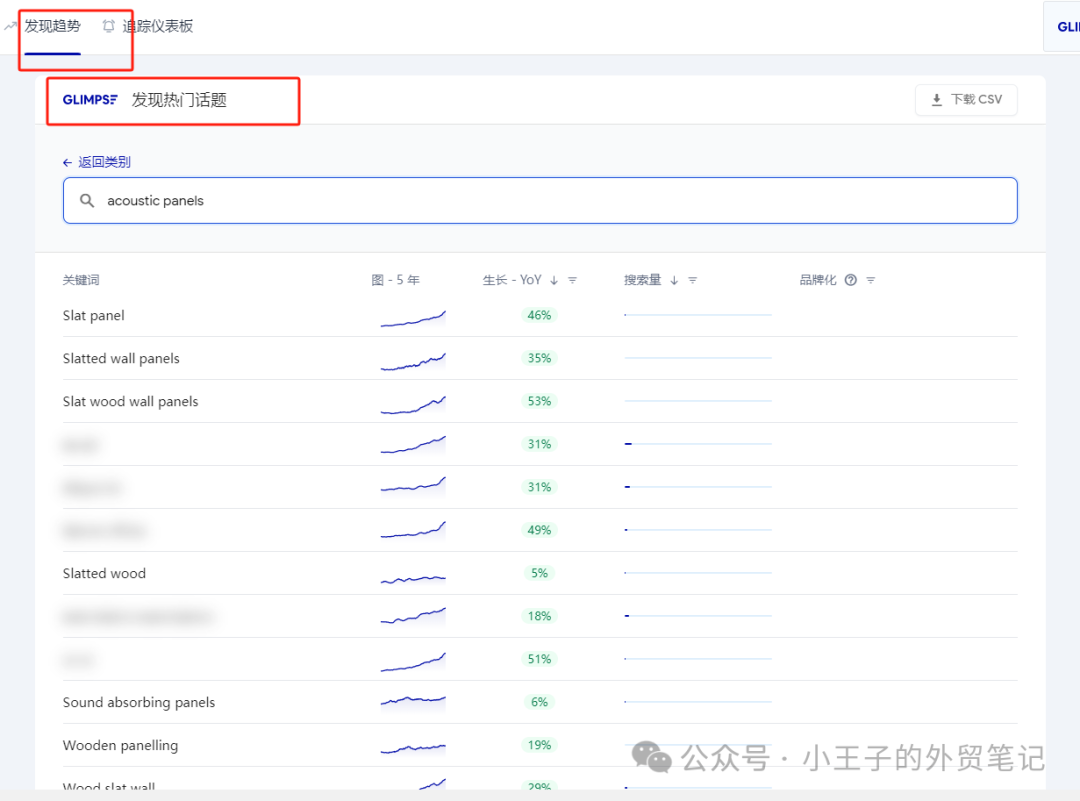The height and width of the screenshot is (801, 1080).
Task: Click the search magnifier icon
Action: [x=87, y=201]
